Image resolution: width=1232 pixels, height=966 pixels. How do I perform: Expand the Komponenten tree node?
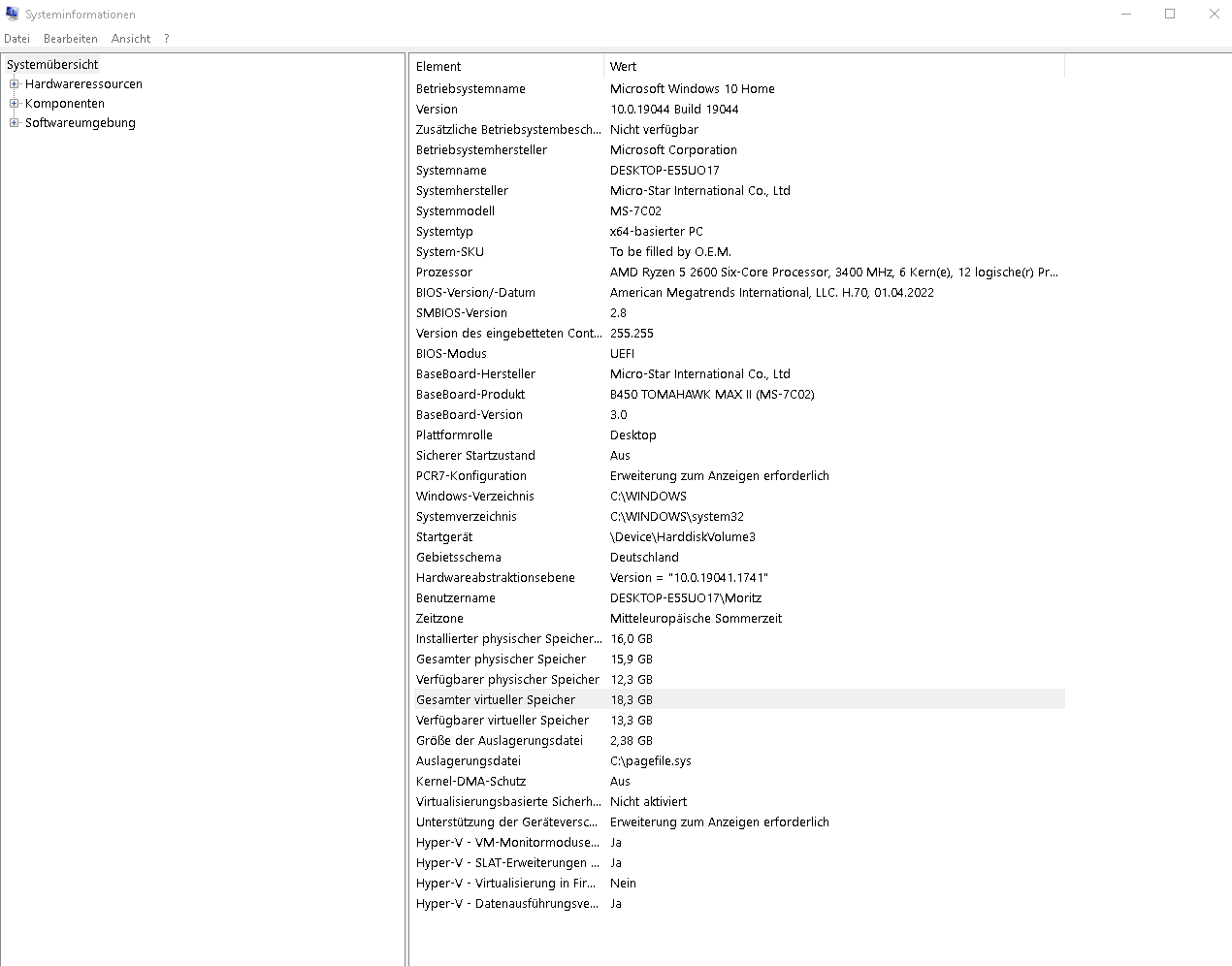tap(14, 104)
